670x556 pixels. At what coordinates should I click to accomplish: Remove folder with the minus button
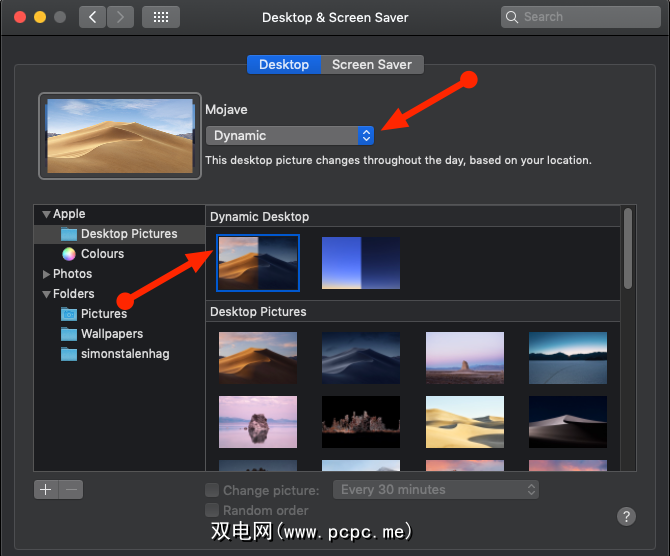71,489
